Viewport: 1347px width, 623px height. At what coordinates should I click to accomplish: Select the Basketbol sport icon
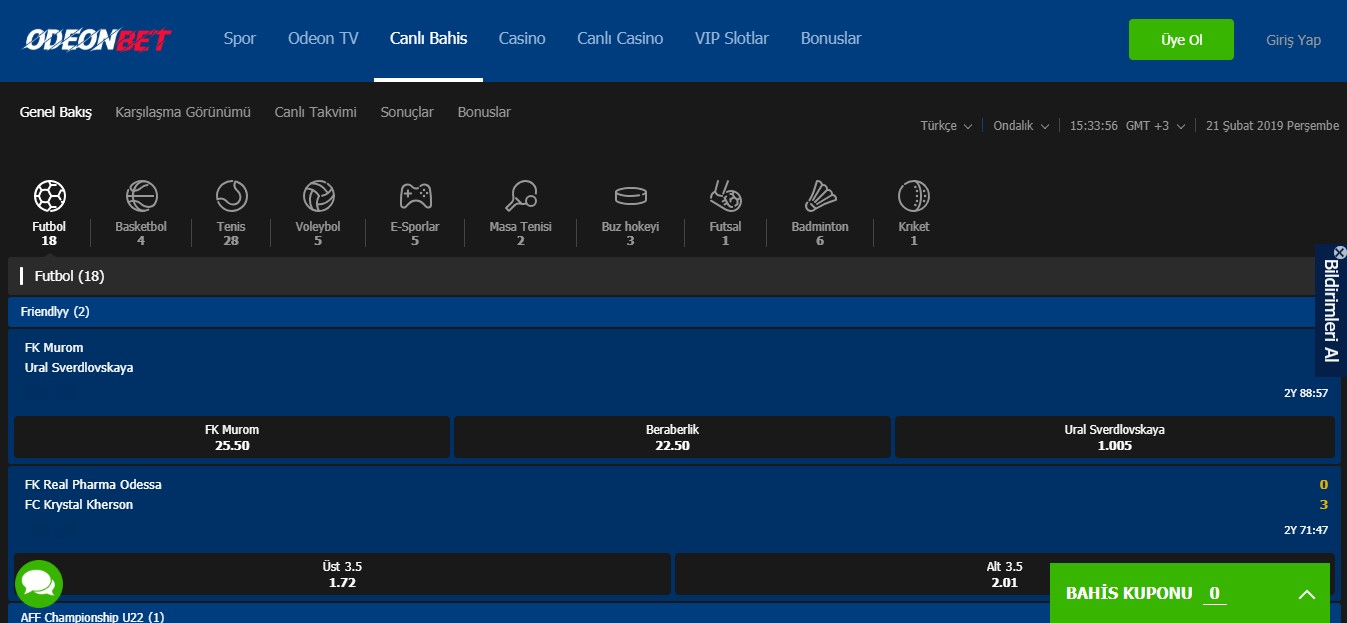coord(141,195)
